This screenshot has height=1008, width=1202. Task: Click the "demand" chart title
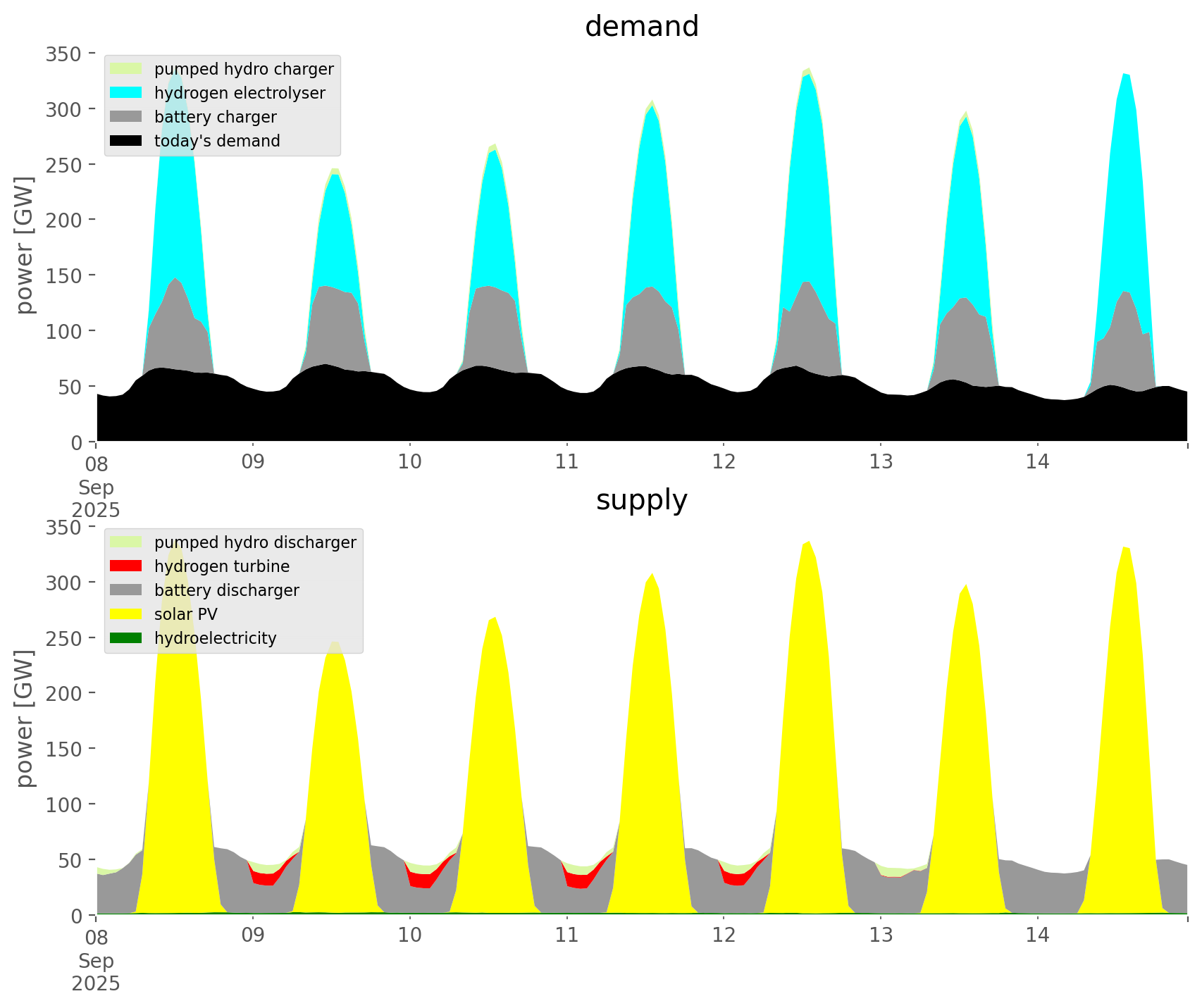[x=641, y=27]
